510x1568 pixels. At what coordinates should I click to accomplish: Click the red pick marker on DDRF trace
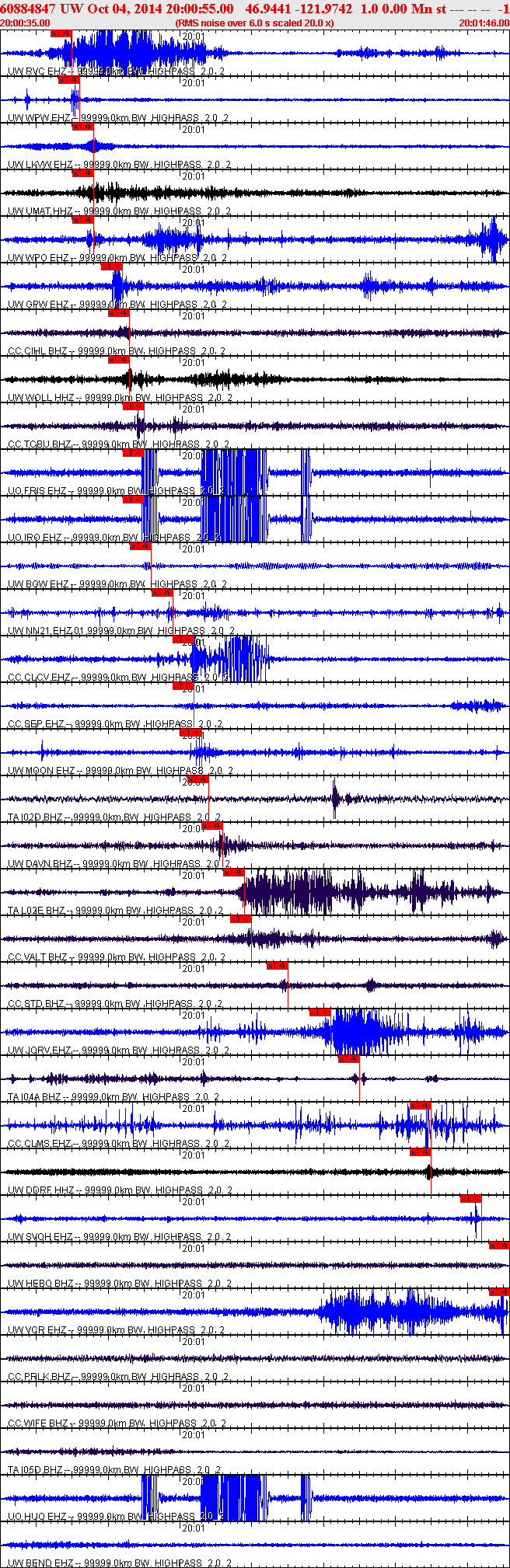[421, 1152]
